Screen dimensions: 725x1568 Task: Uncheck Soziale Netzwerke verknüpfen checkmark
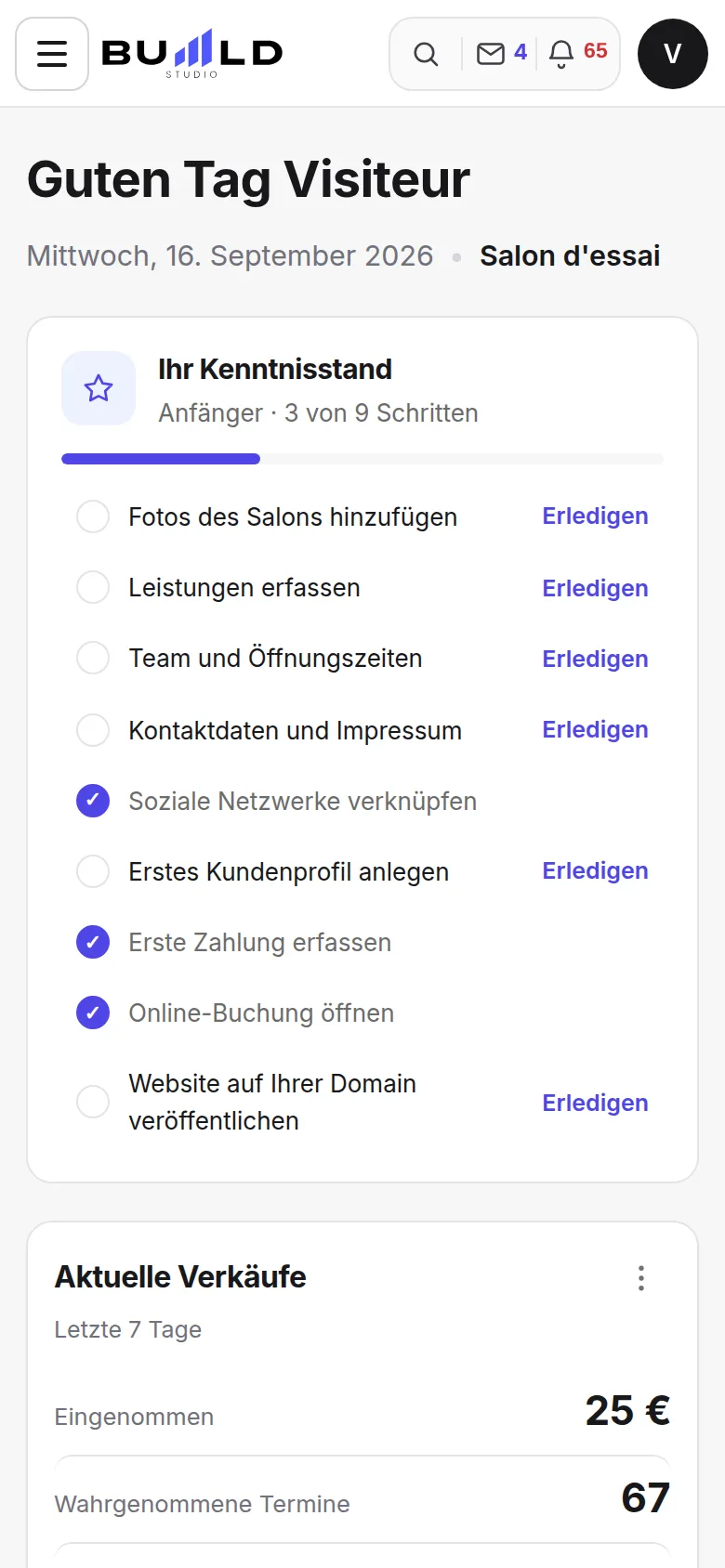coord(93,801)
